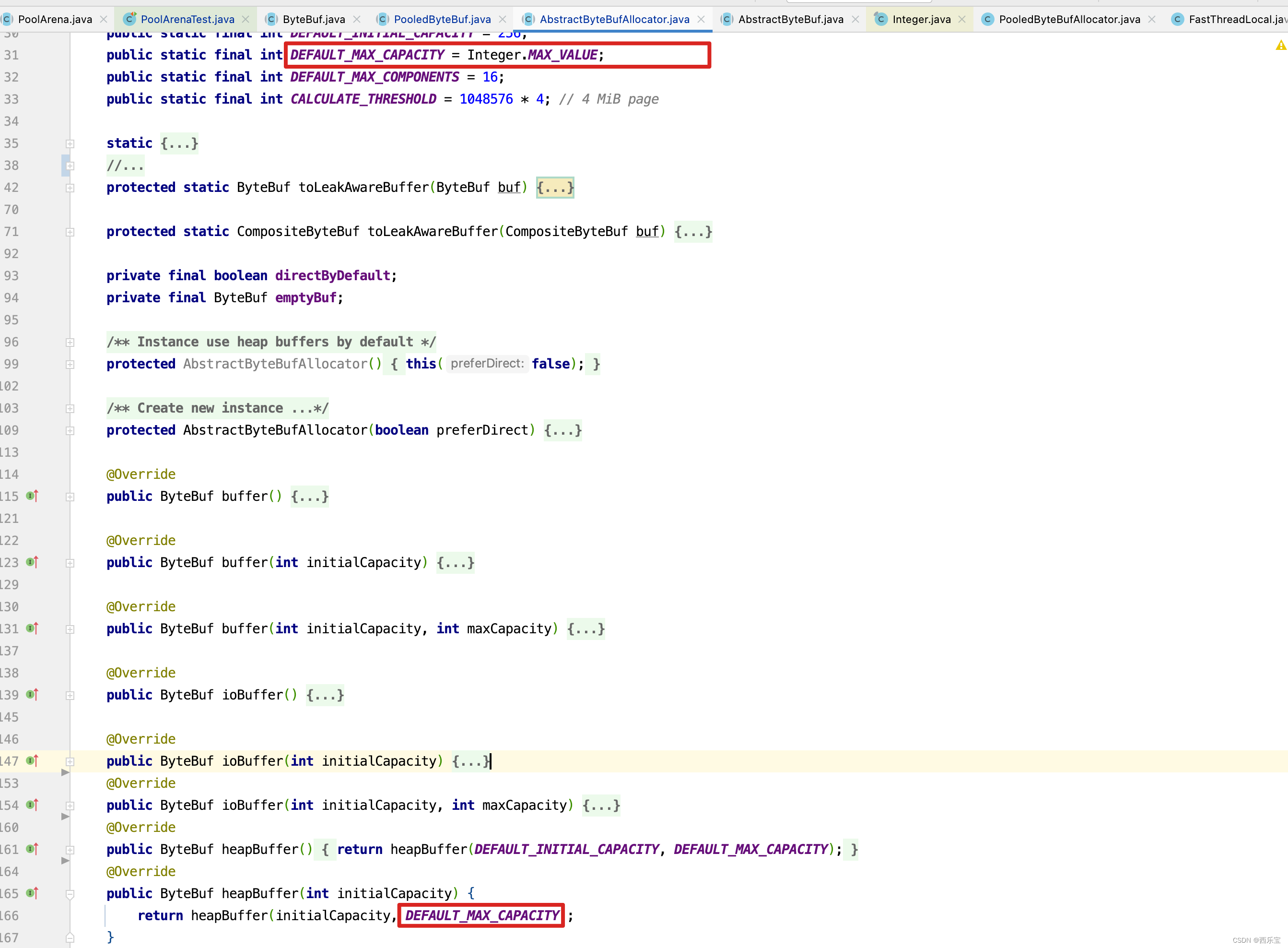Click class icon on Integer.java tab
This screenshot has width=1288, height=948.
pyautogui.click(x=881, y=19)
